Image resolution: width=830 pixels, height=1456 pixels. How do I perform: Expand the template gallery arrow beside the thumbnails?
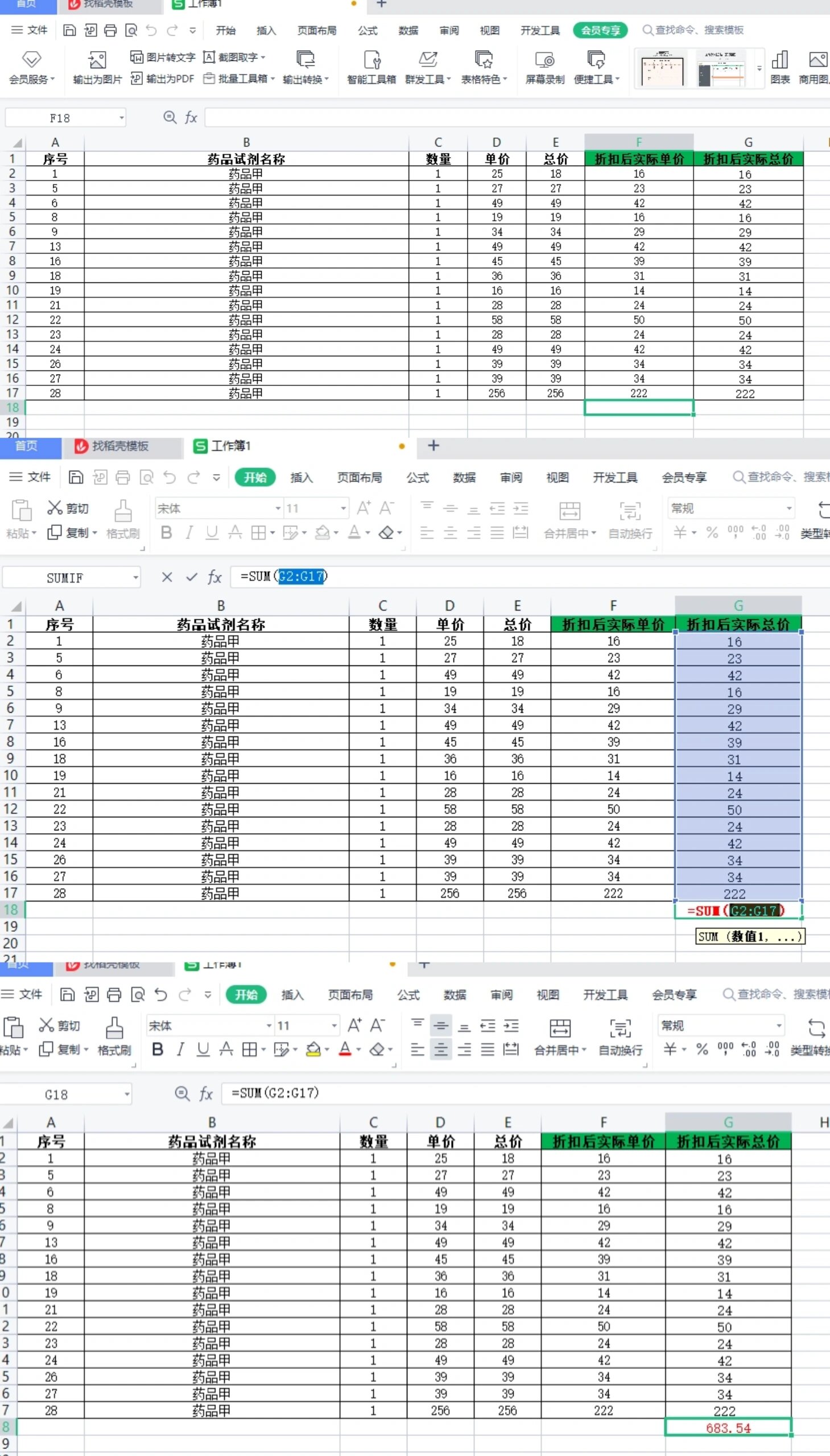pos(759,68)
